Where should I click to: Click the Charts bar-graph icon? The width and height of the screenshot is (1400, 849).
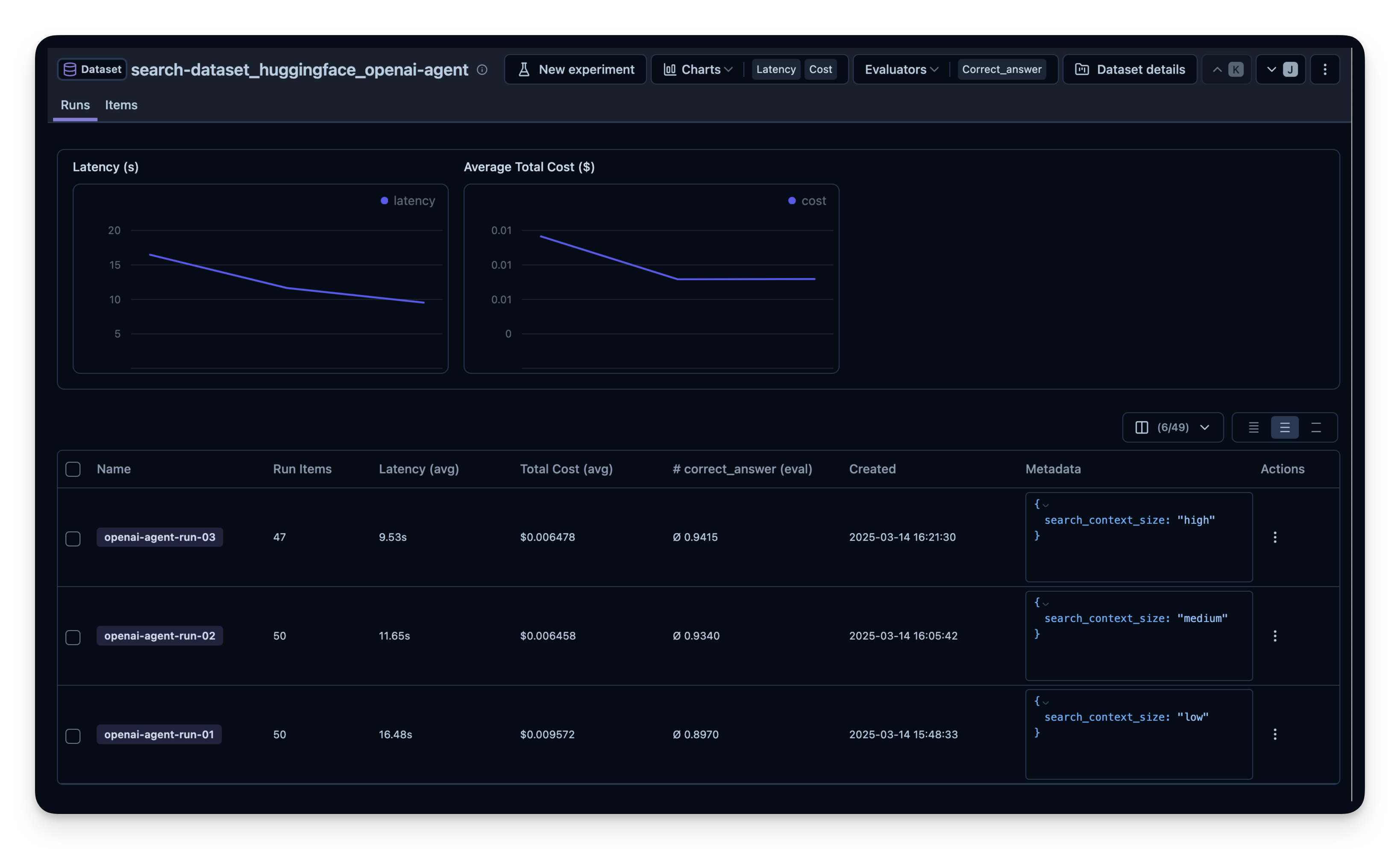(x=670, y=69)
